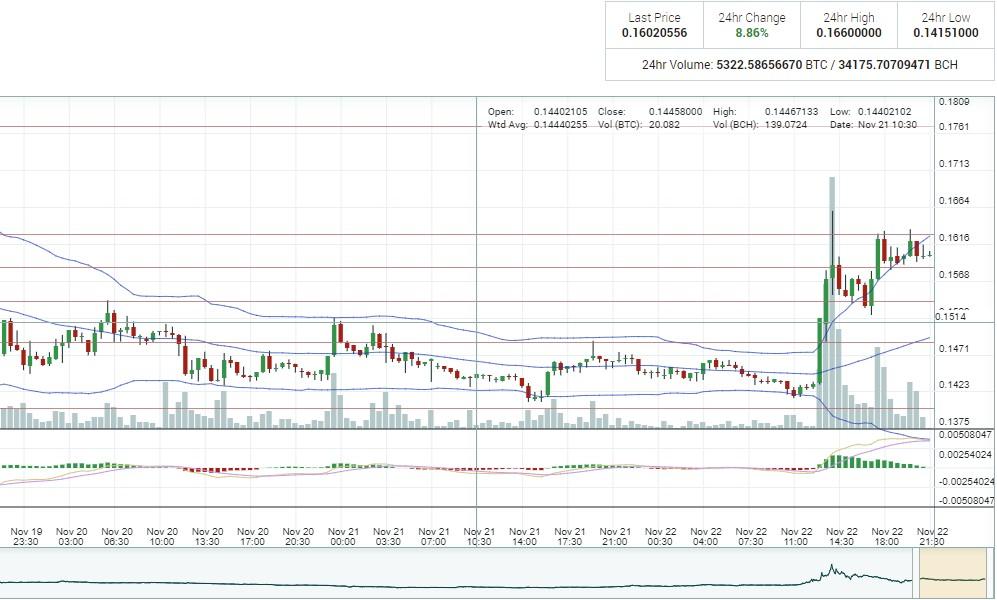Click the 24hr Volume BTC/BCH bar
Viewport: 997px width, 600px height.
coord(800,65)
